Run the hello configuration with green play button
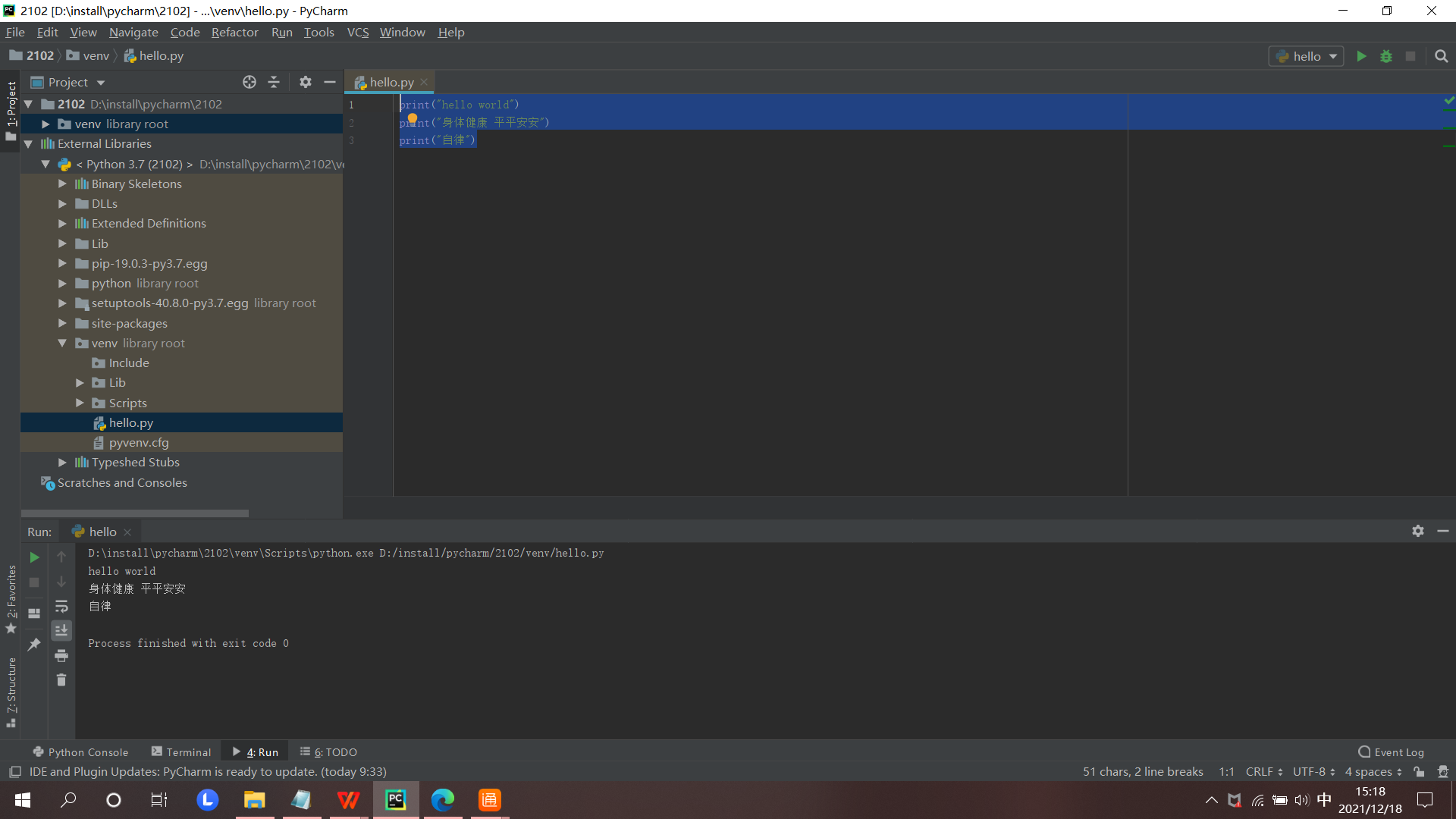 (x=1361, y=56)
